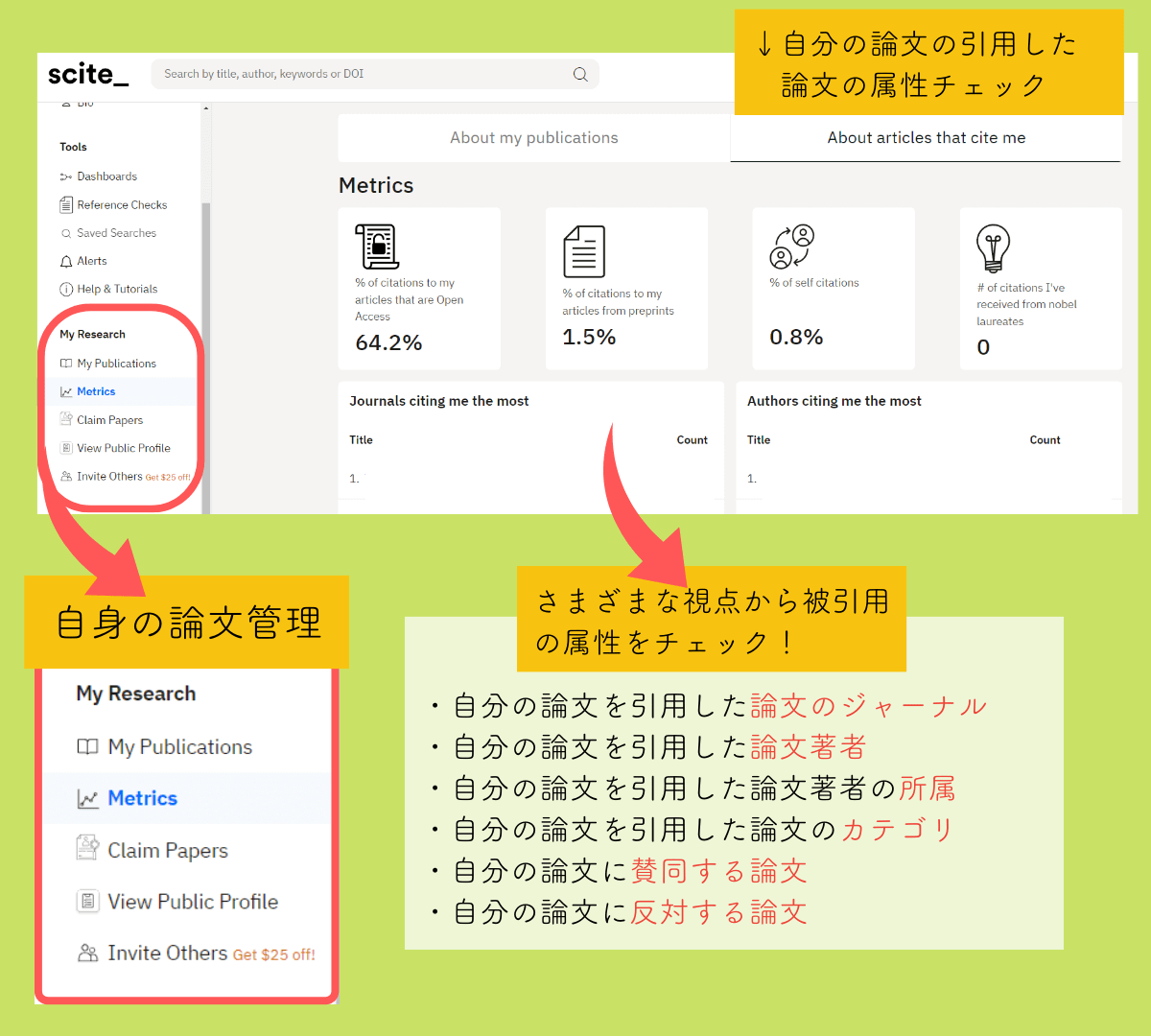The width and height of the screenshot is (1151, 1036).
Task: Click View Public Profile in enlarged sidebar panel
Action: (x=193, y=902)
